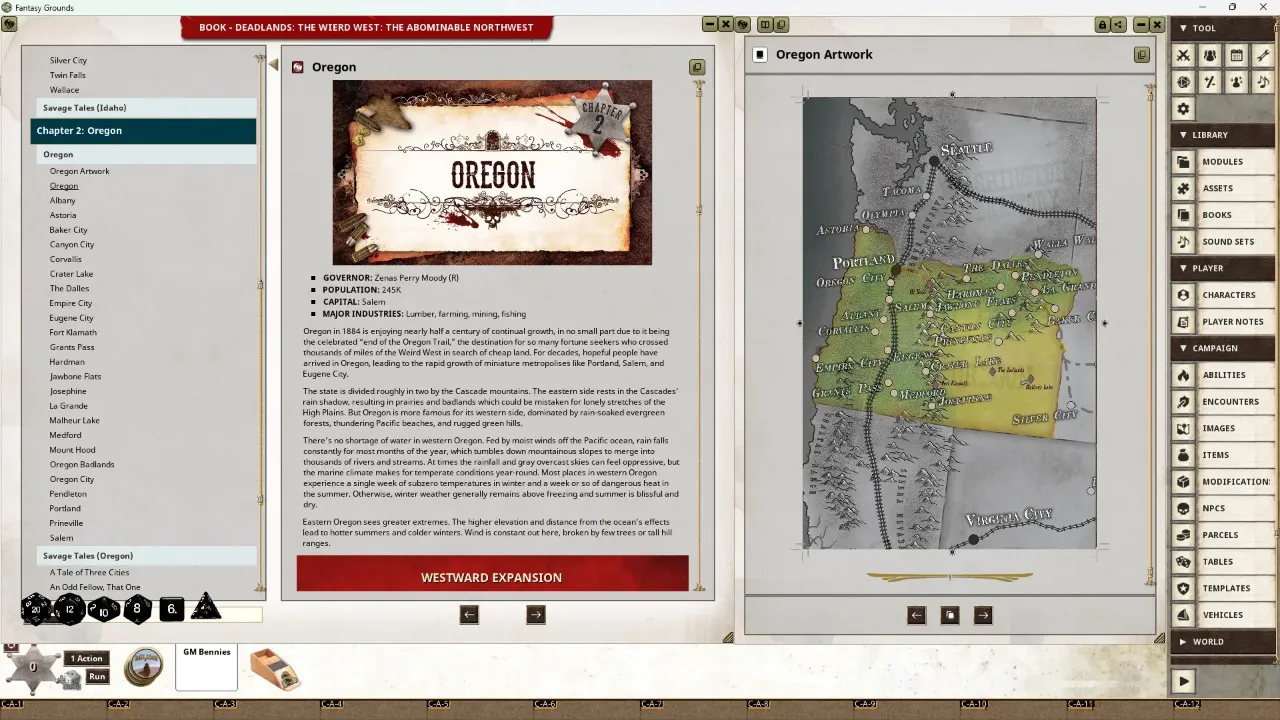1280x720 pixels.
Task: Pick up the d8 die
Action: coord(137,608)
